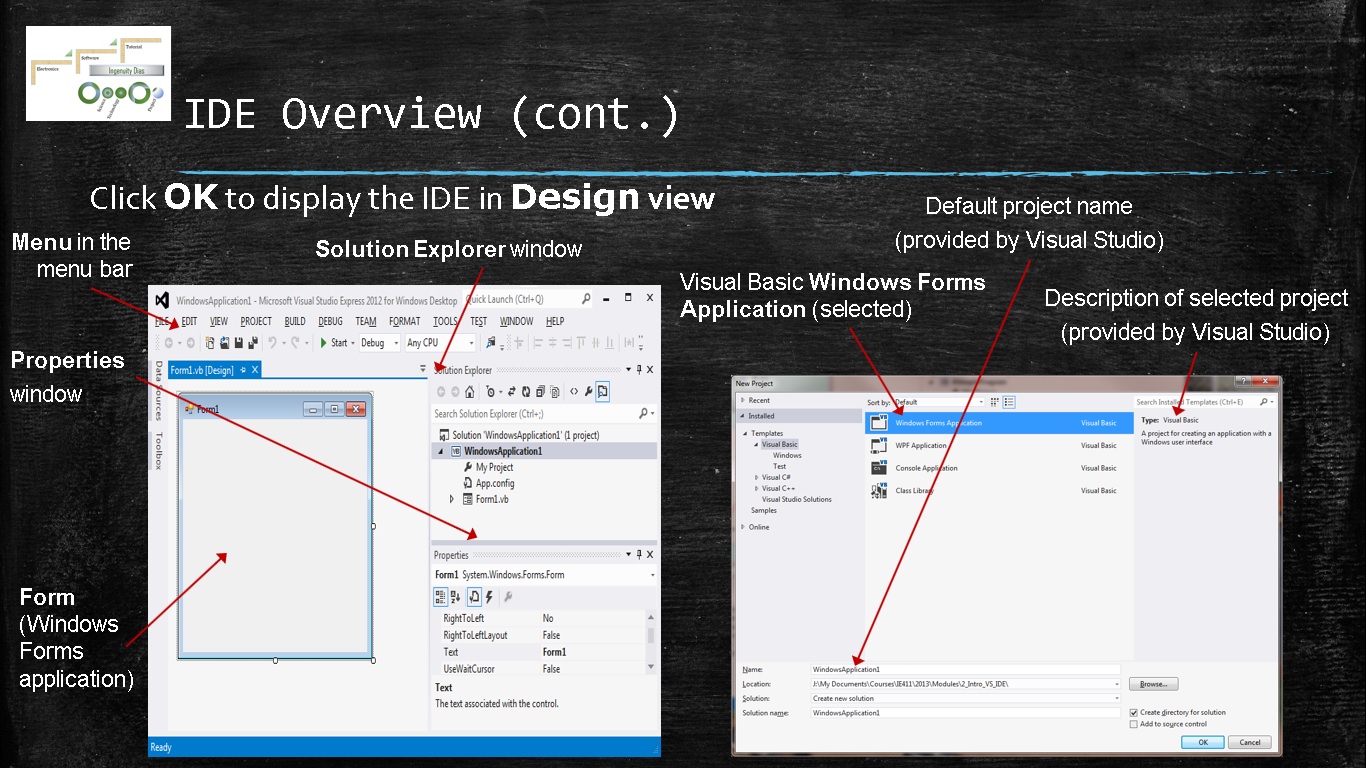Click the Save All toolbar icon
The height and width of the screenshot is (768, 1366).
click(253, 343)
